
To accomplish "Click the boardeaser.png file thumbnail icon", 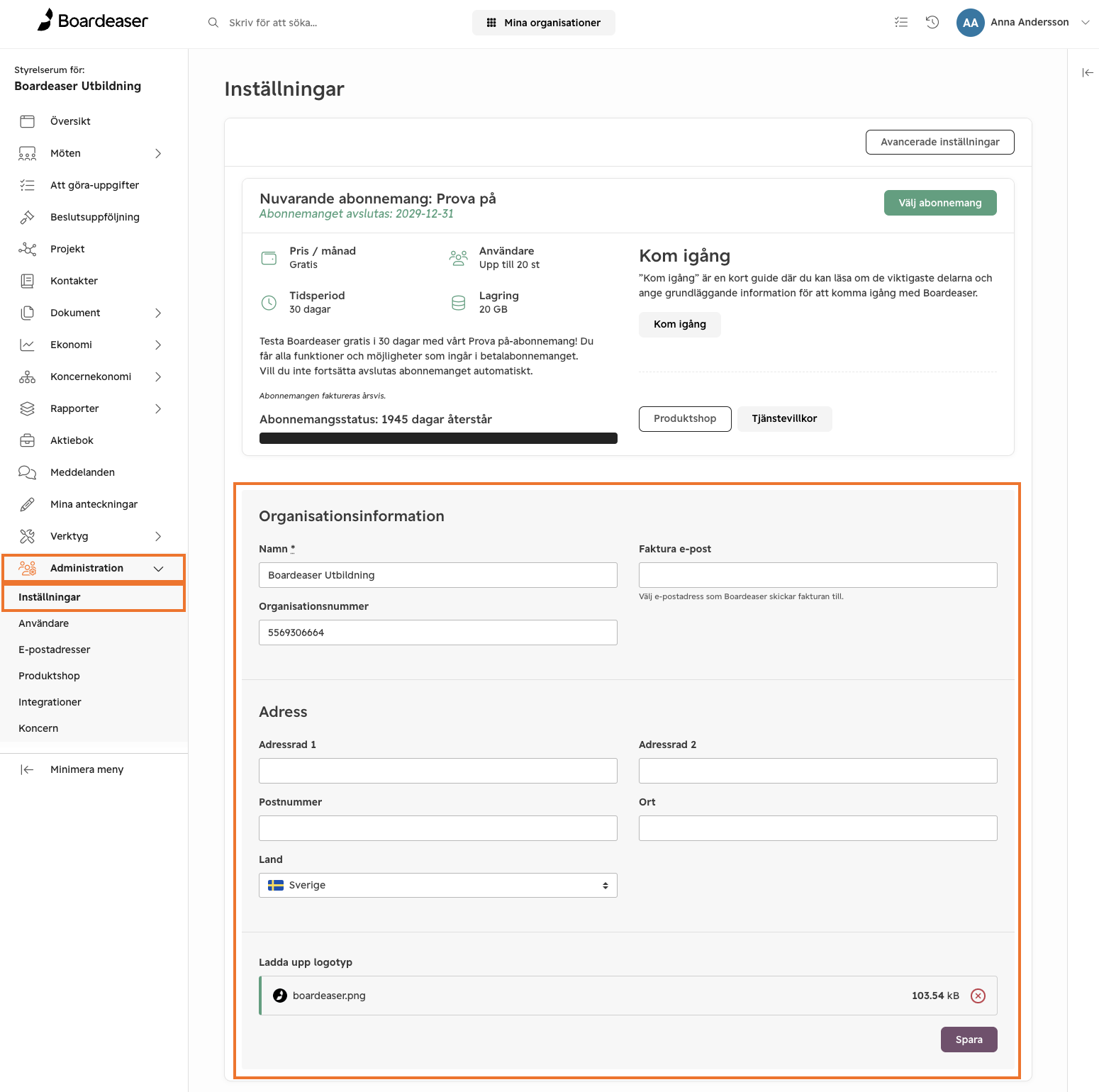I will click(x=280, y=996).
